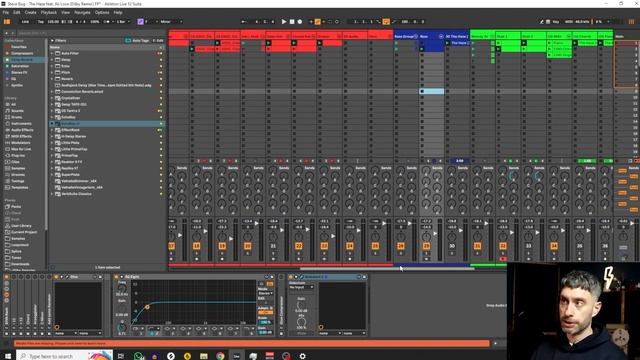Toggle the purple scale mode icon
This screenshot has height=360, width=640.
[140, 22]
